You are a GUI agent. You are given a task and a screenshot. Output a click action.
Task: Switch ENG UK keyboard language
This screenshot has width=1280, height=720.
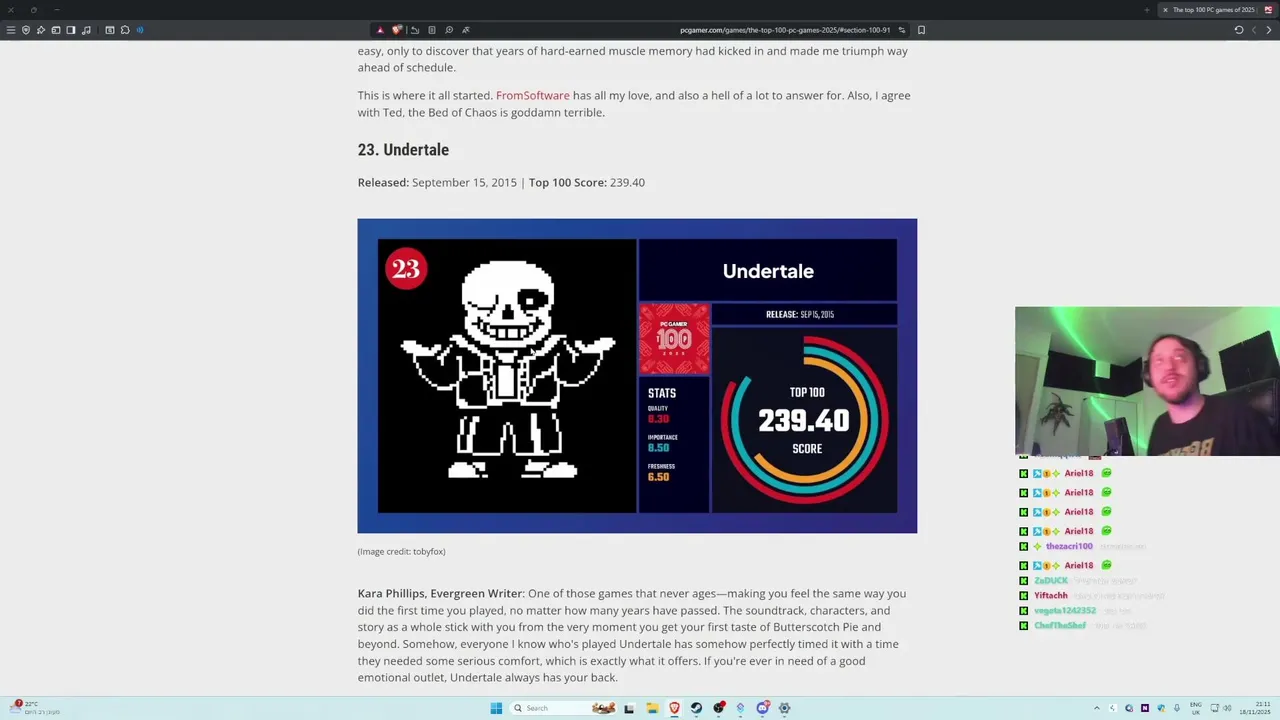tap(1196, 708)
